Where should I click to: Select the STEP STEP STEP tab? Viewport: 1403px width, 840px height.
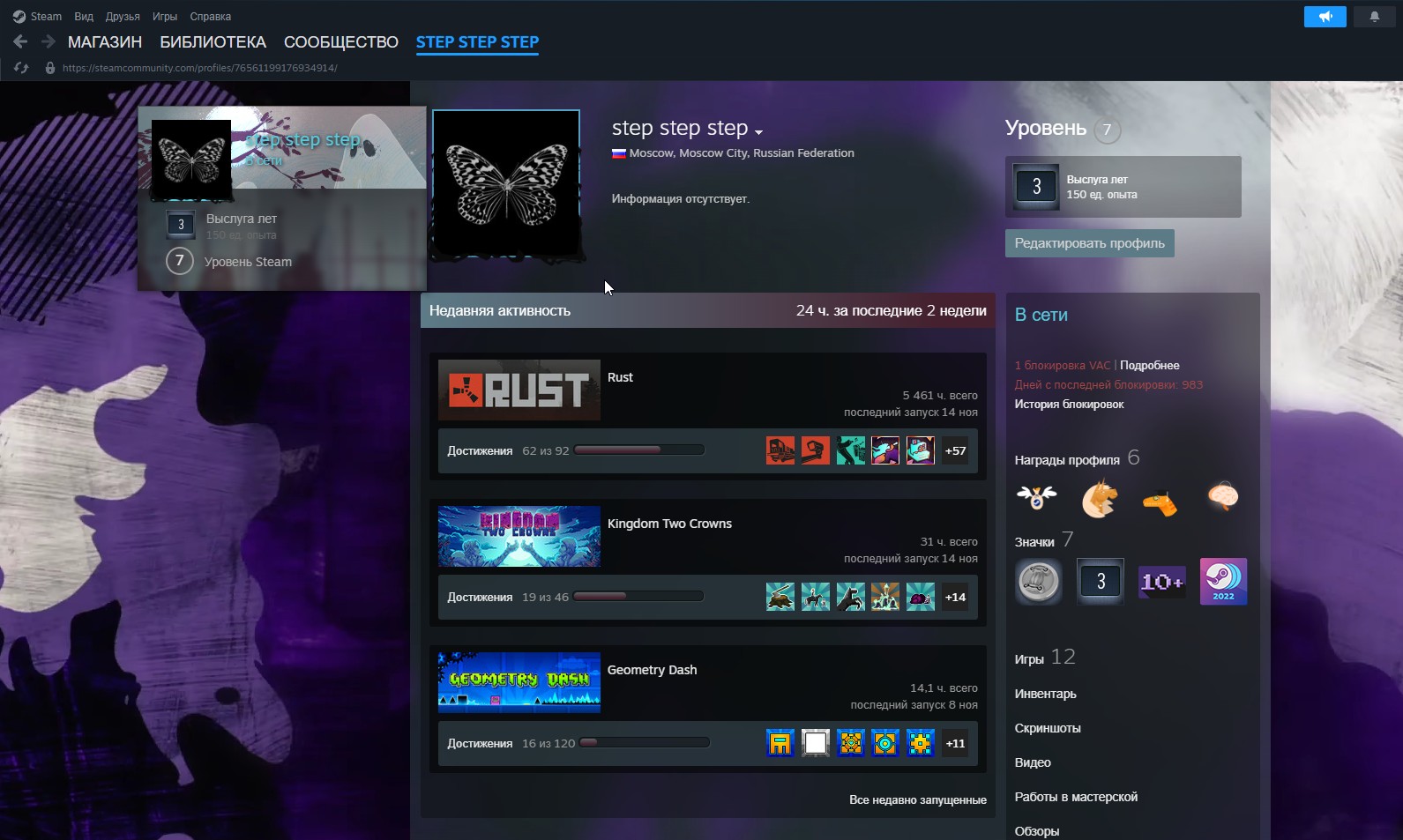click(477, 42)
